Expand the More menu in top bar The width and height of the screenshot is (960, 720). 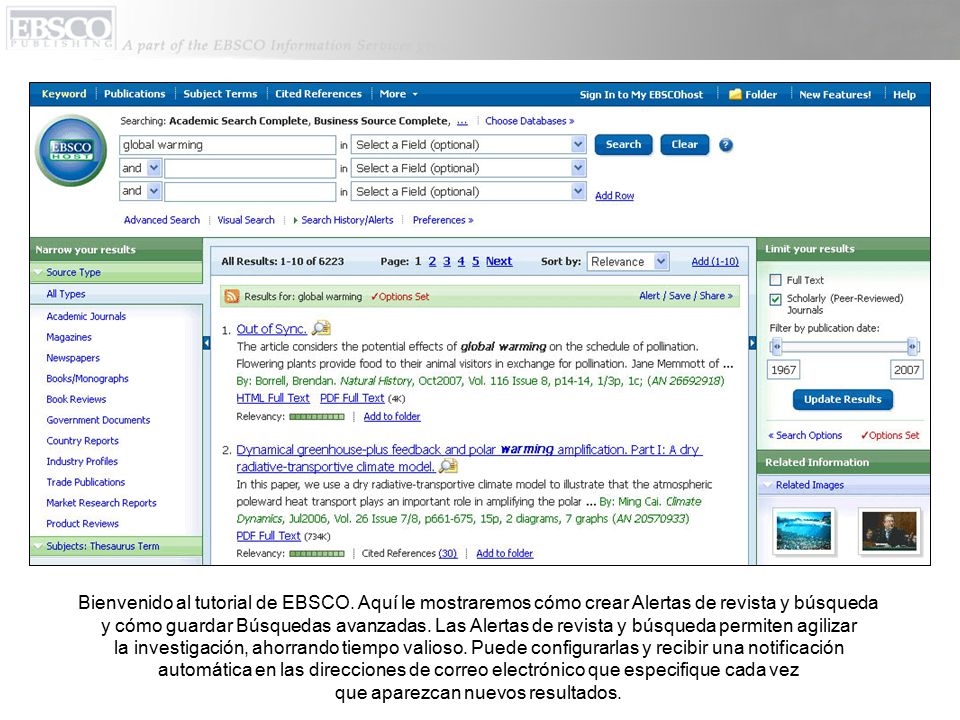click(x=399, y=94)
